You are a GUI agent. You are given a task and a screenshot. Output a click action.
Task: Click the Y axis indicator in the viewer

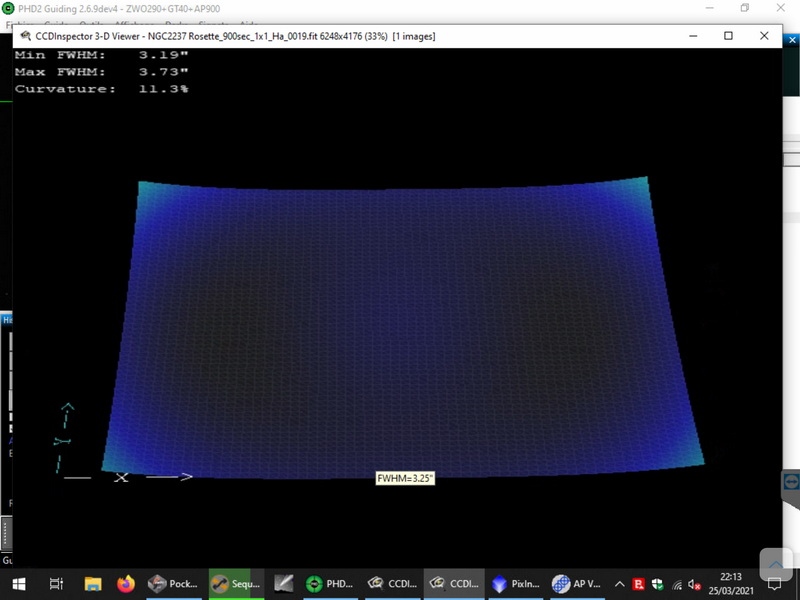62,441
